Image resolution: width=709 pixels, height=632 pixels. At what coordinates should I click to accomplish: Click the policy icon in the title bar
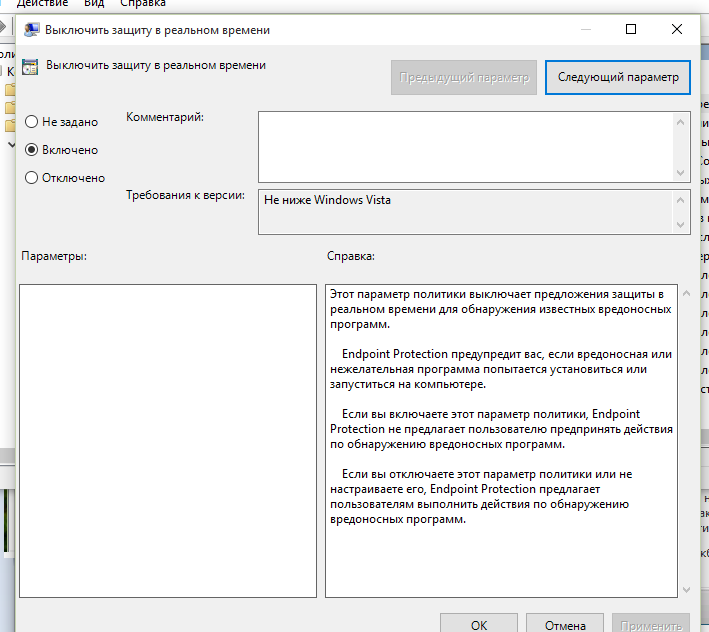[30, 30]
